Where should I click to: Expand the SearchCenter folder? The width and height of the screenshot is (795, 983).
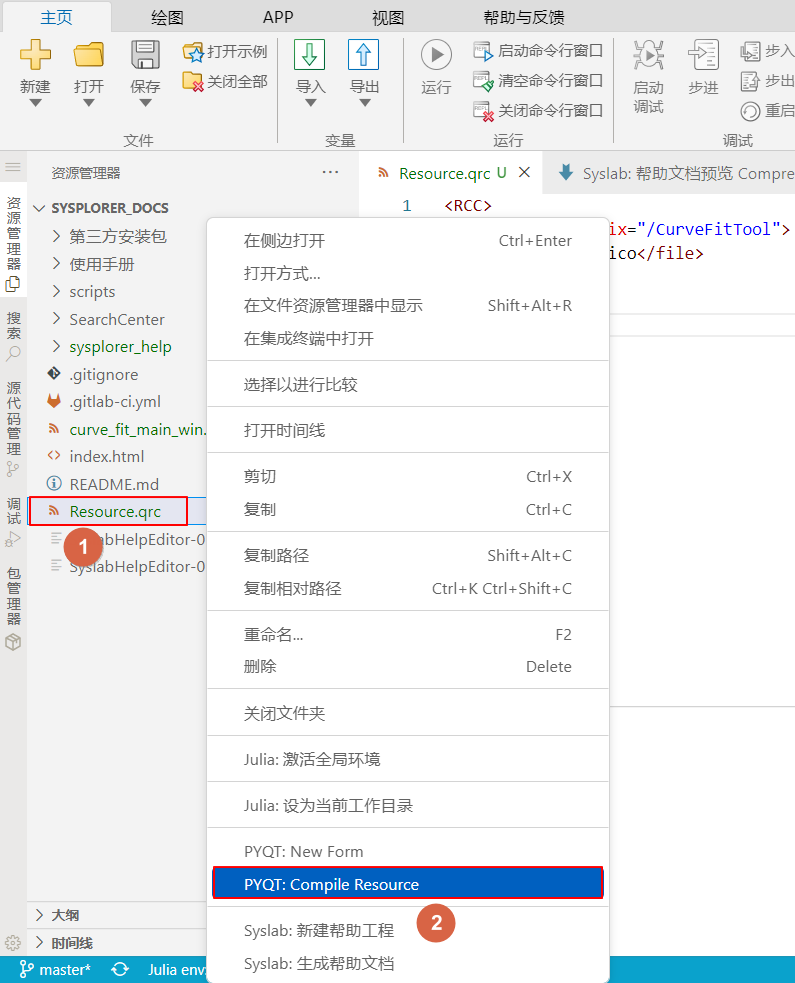[56, 319]
